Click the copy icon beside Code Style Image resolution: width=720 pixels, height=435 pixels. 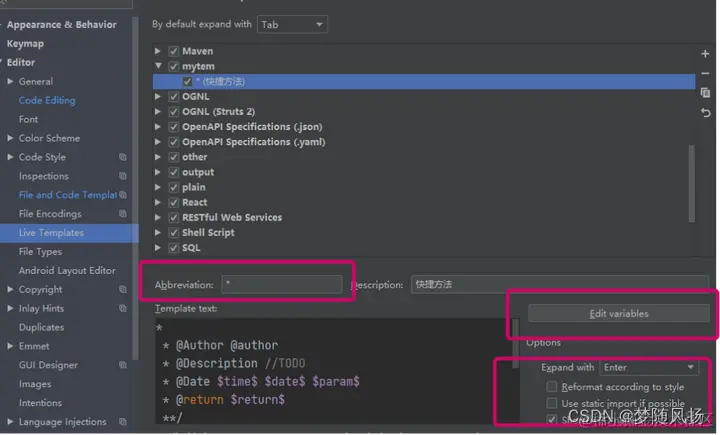(x=123, y=157)
